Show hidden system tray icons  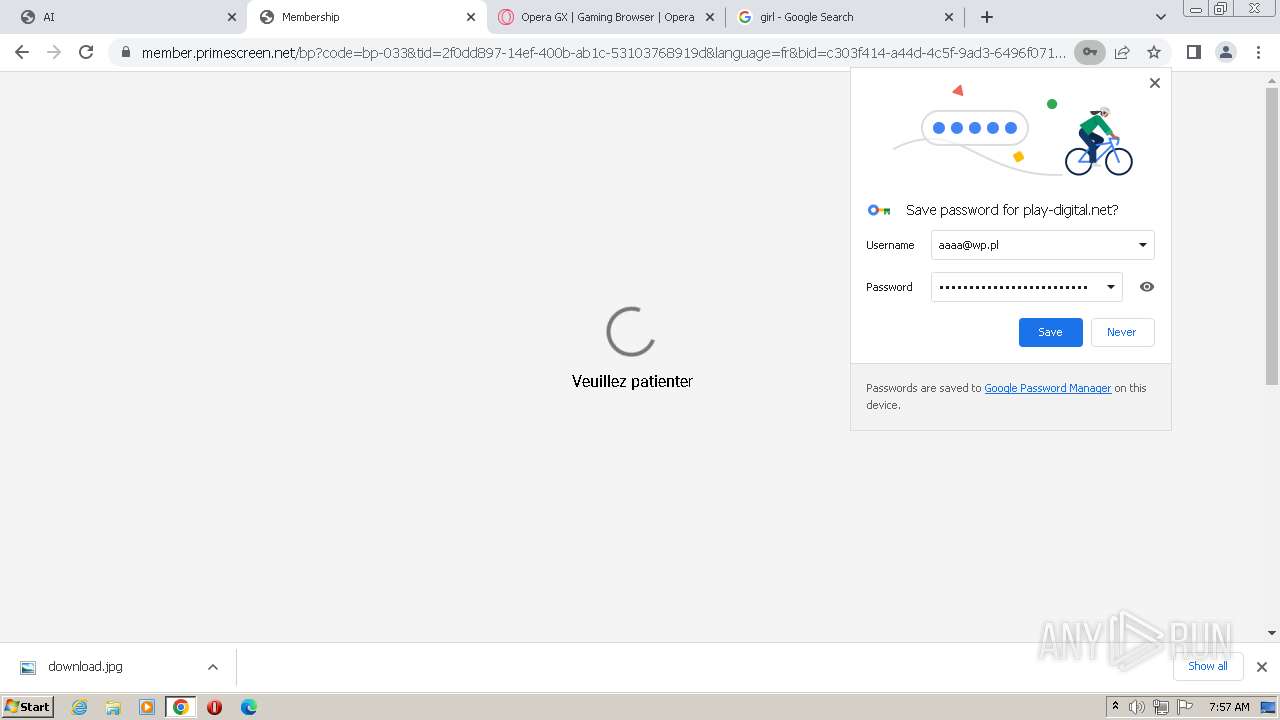[1115, 707]
